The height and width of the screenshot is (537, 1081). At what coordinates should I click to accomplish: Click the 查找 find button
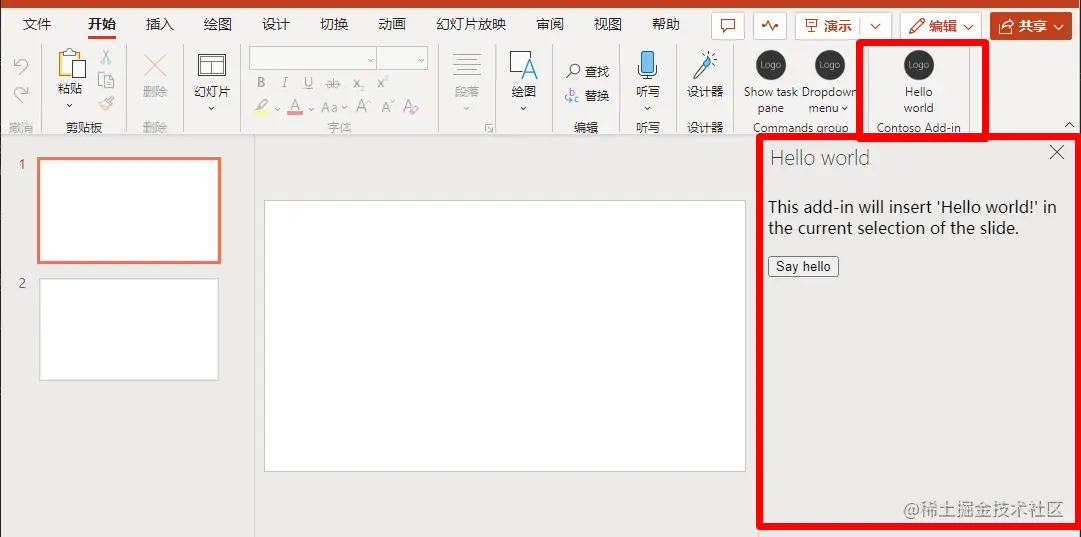point(587,71)
